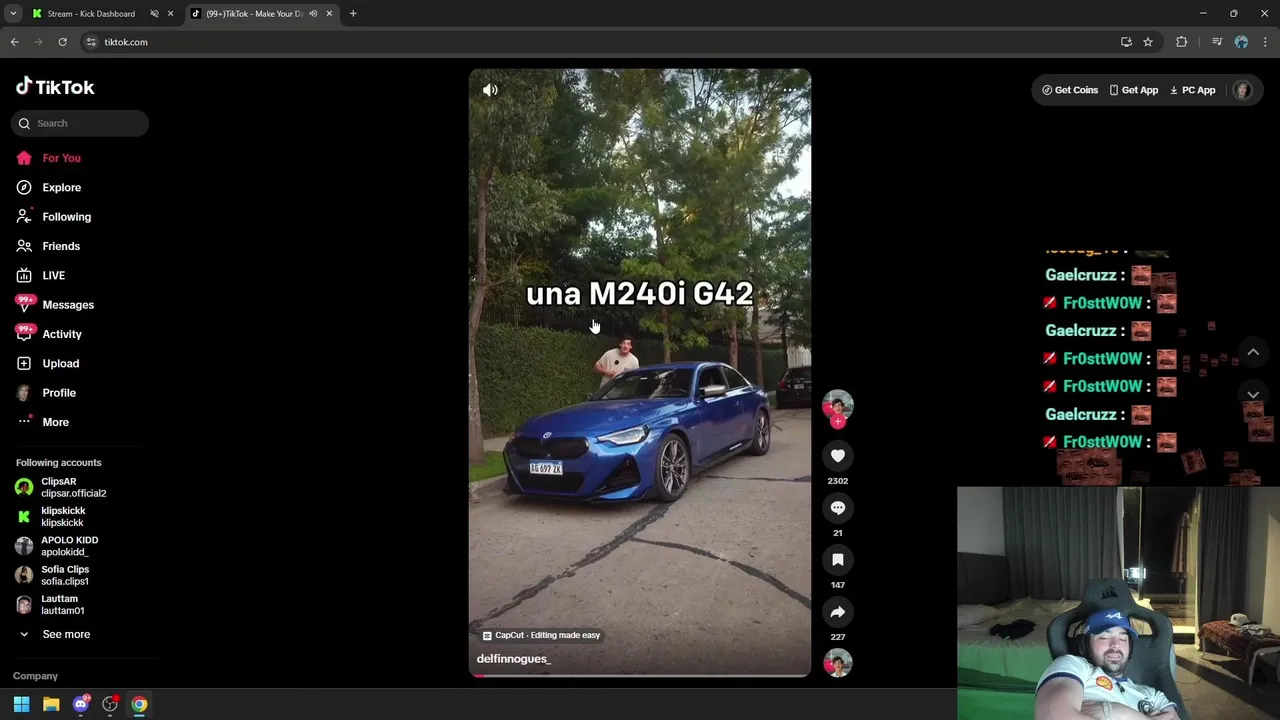Open Chrome from the taskbar
Viewport: 1280px width, 720px height.
click(x=139, y=704)
